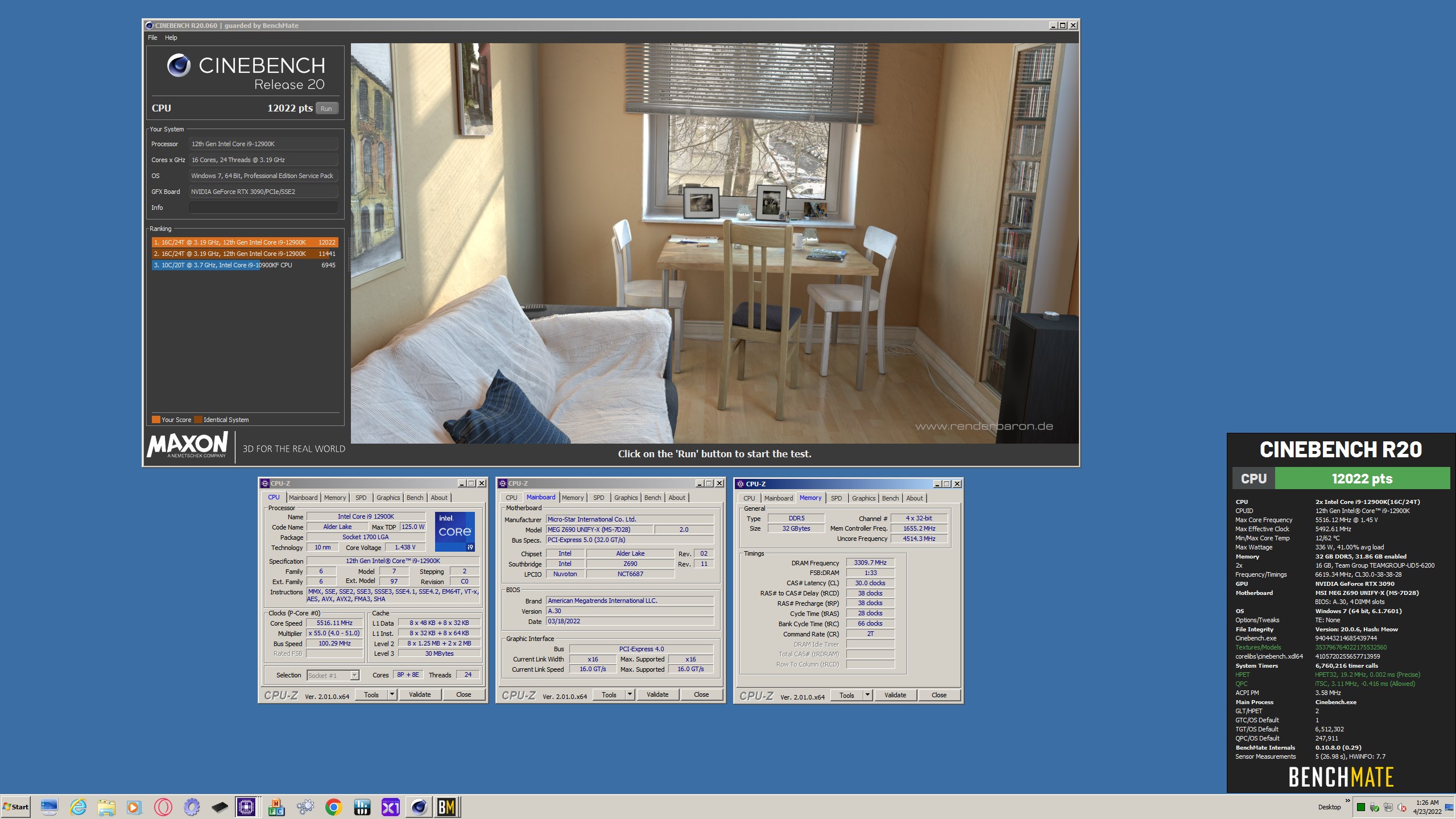Click the Core Speed 5516.11 MHz value
Screen dimensions: 1456x819
click(334, 623)
